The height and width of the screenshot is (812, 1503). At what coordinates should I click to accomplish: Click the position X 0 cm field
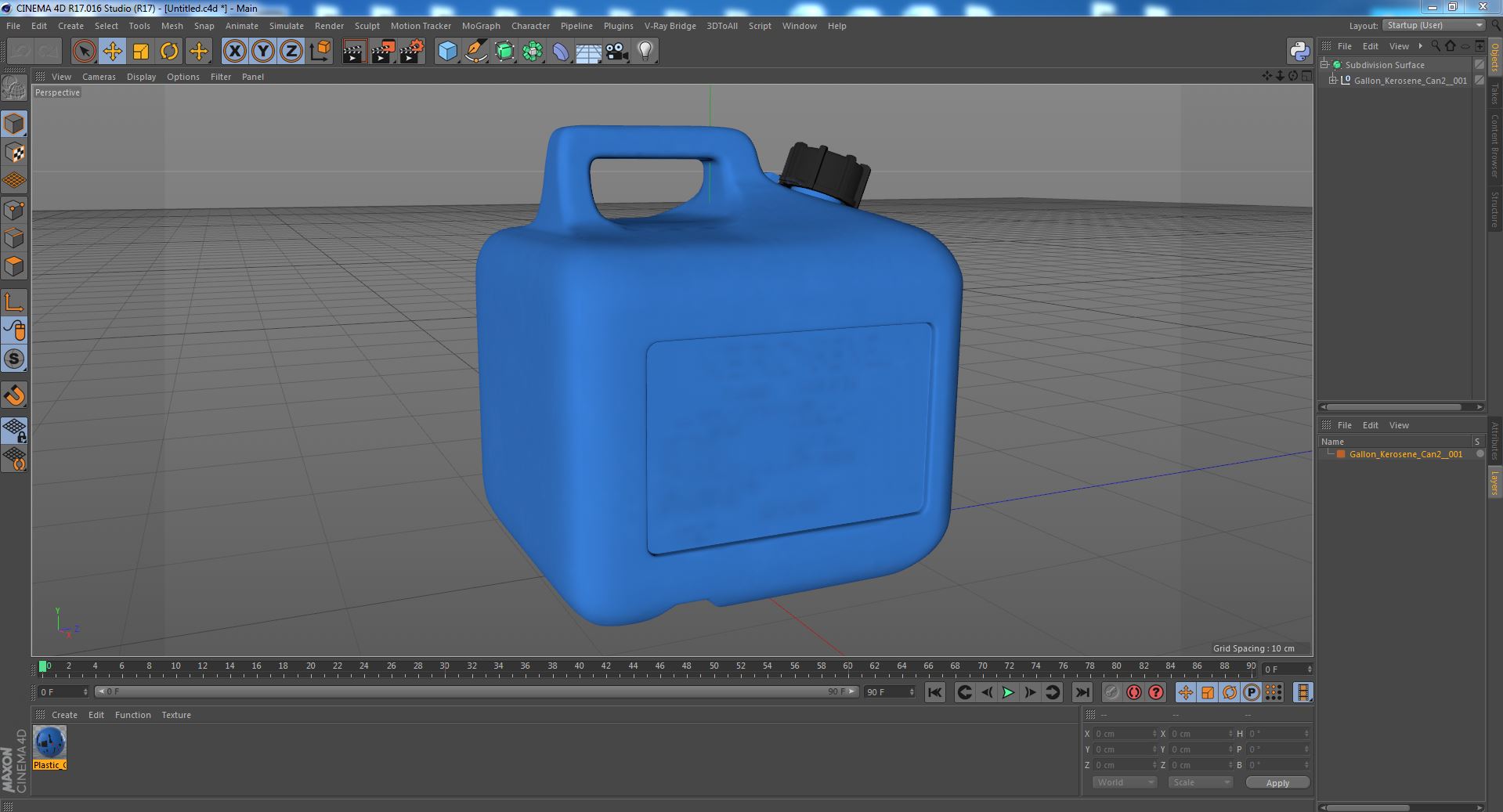click(x=1125, y=734)
